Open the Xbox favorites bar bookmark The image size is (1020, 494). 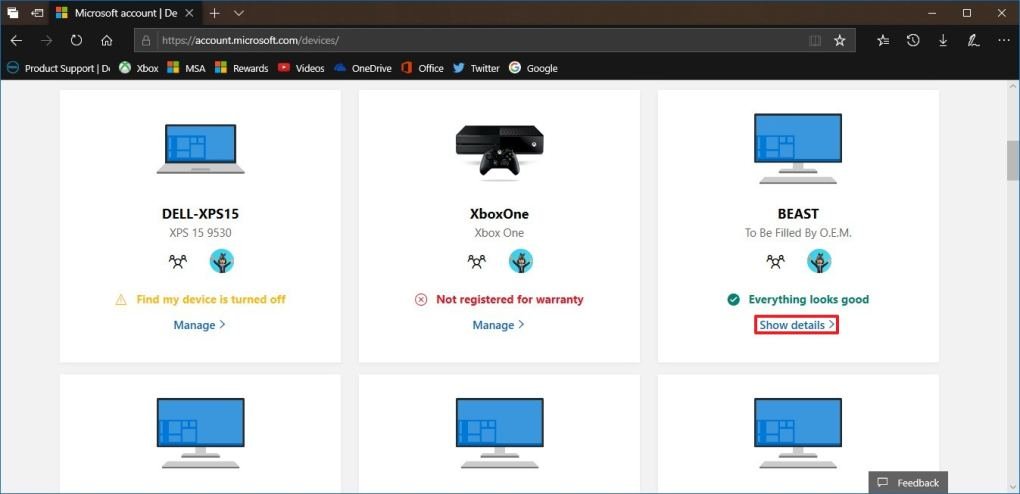tap(138, 68)
